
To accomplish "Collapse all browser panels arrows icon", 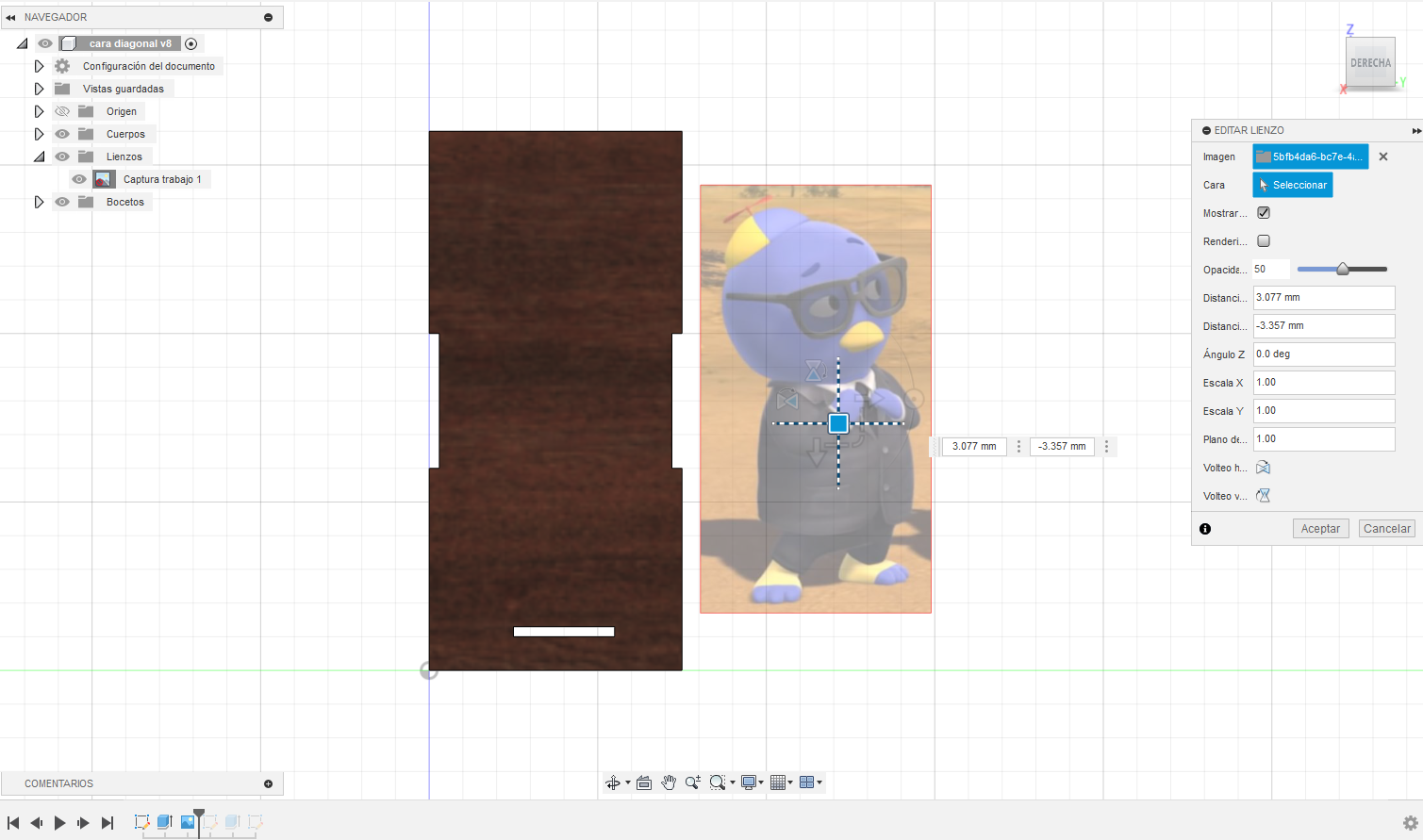I will 10,17.
